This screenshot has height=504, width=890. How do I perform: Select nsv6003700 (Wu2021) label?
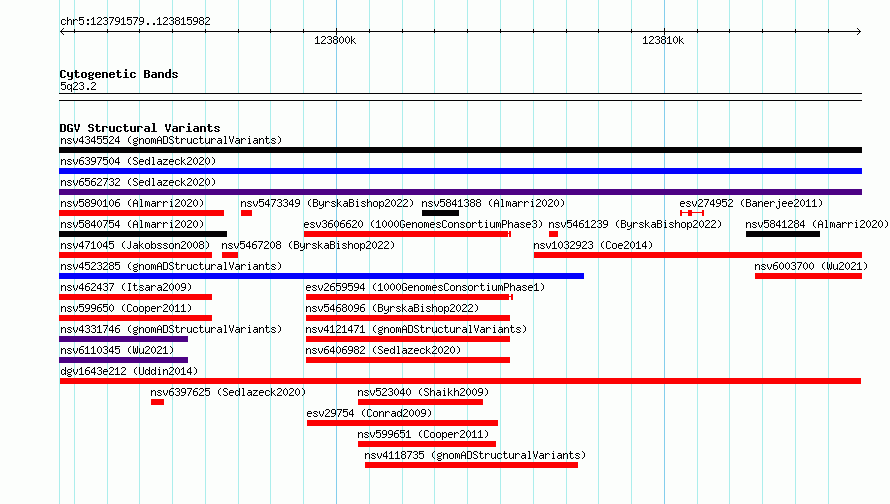[x=811, y=266]
